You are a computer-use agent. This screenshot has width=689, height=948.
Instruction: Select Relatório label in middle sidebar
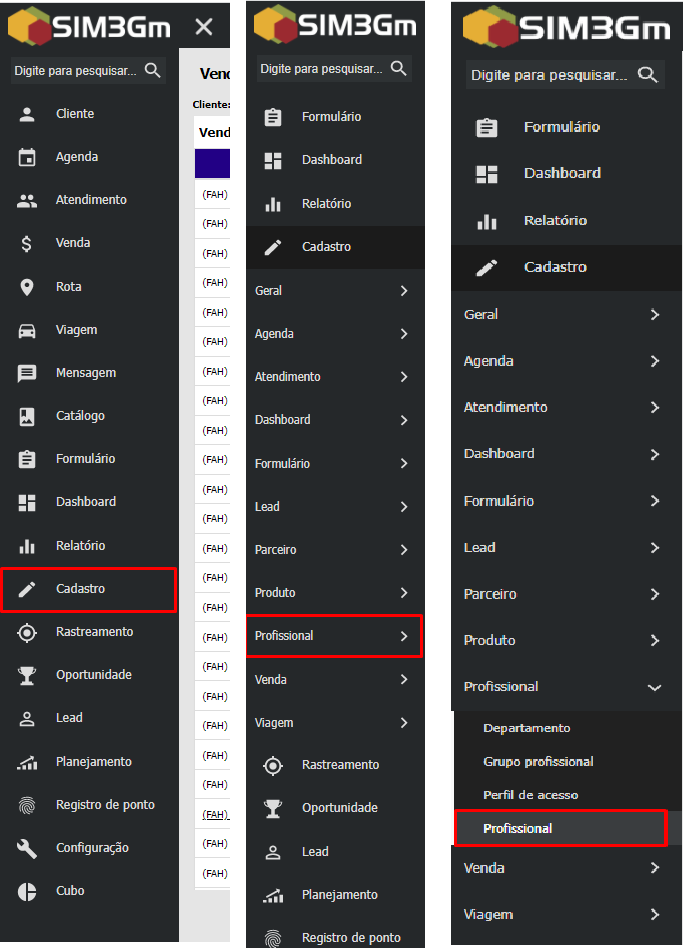tap(326, 204)
